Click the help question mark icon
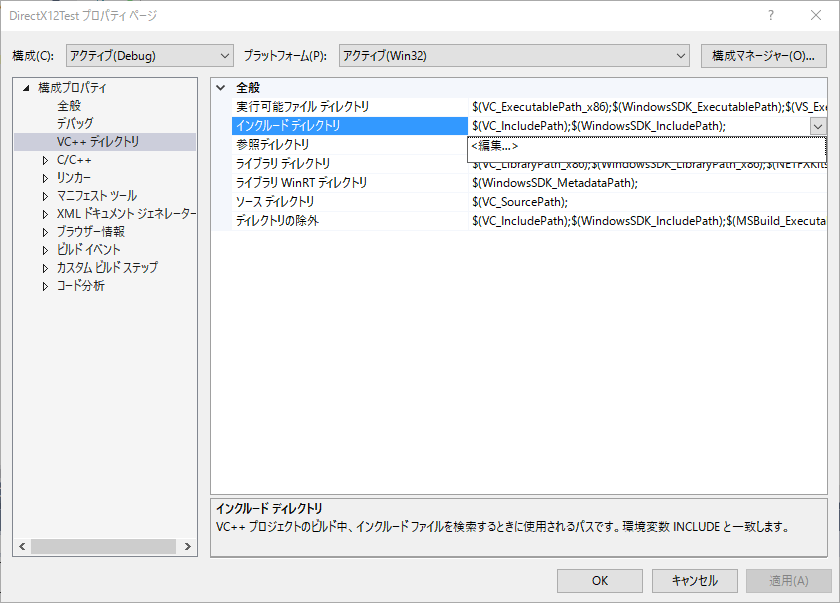The height and width of the screenshot is (603, 840). [x=770, y=16]
